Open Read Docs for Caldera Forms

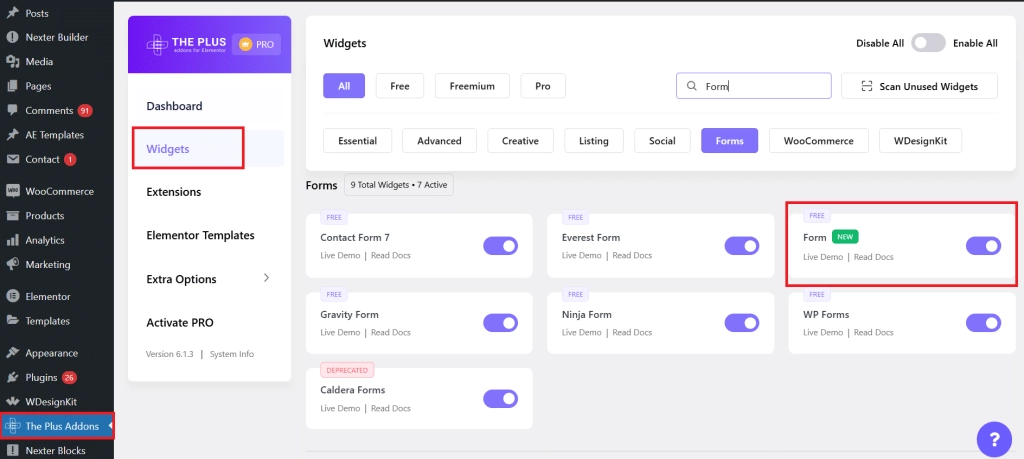pyautogui.click(x=391, y=408)
